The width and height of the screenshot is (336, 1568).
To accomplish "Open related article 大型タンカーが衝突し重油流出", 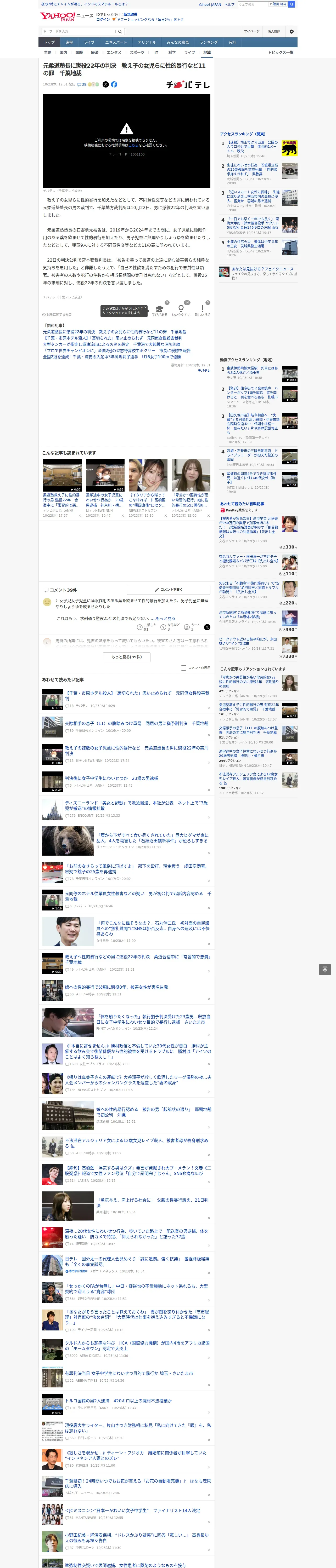I will (x=111, y=344).
